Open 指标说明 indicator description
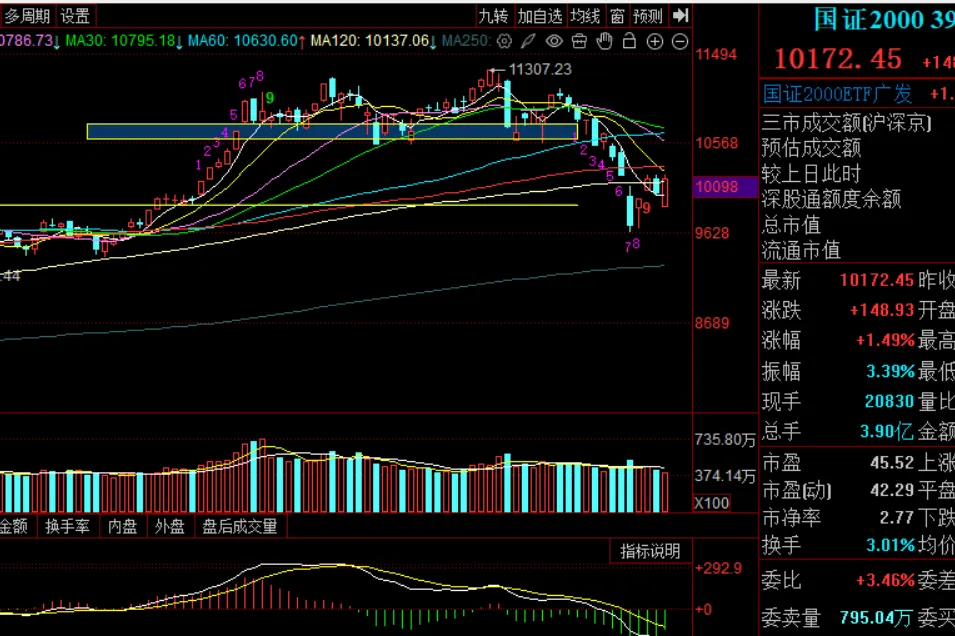 [650, 551]
